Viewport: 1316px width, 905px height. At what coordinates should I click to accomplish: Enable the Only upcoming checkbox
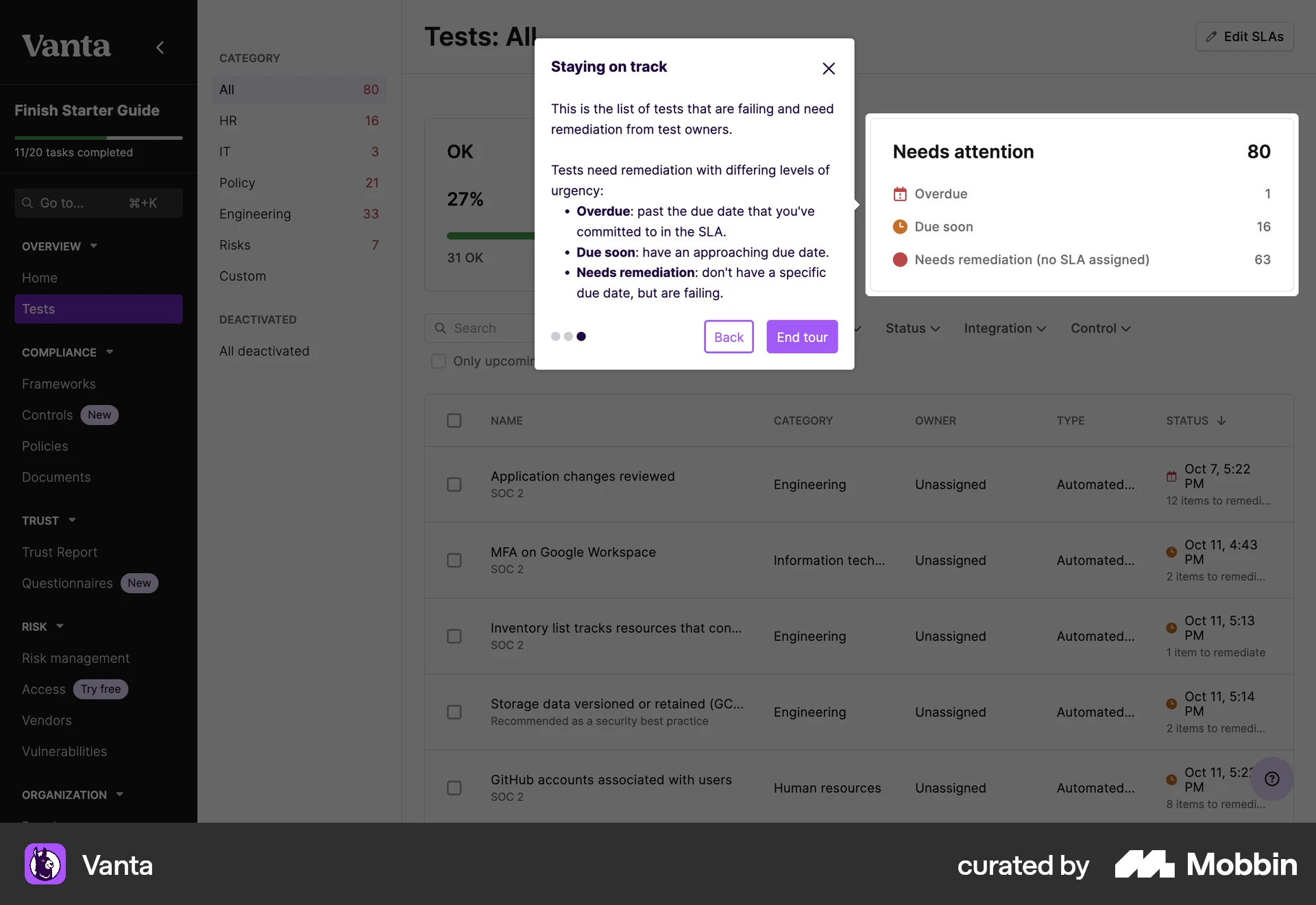[x=438, y=361]
